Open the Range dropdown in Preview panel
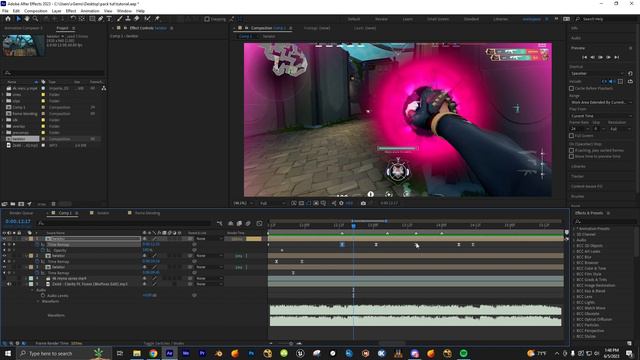Screen dimensions: 640x360 [x=601, y=102]
